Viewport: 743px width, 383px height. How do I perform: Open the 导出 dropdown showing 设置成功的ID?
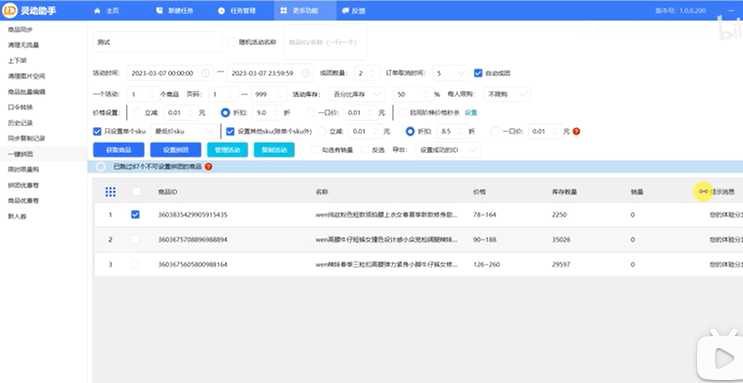point(448,150)
